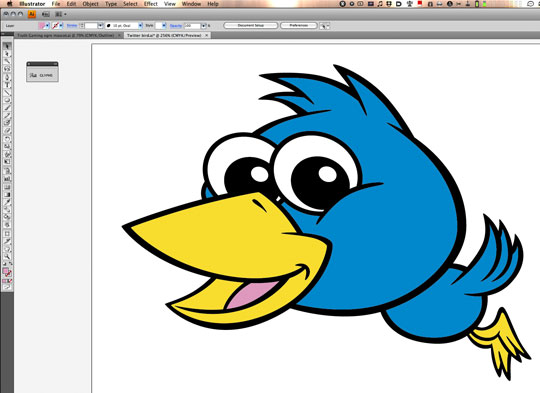Viewport: 540px width, 393px height.
Task: Click the Document Setup button
Action: pos(250,25)
